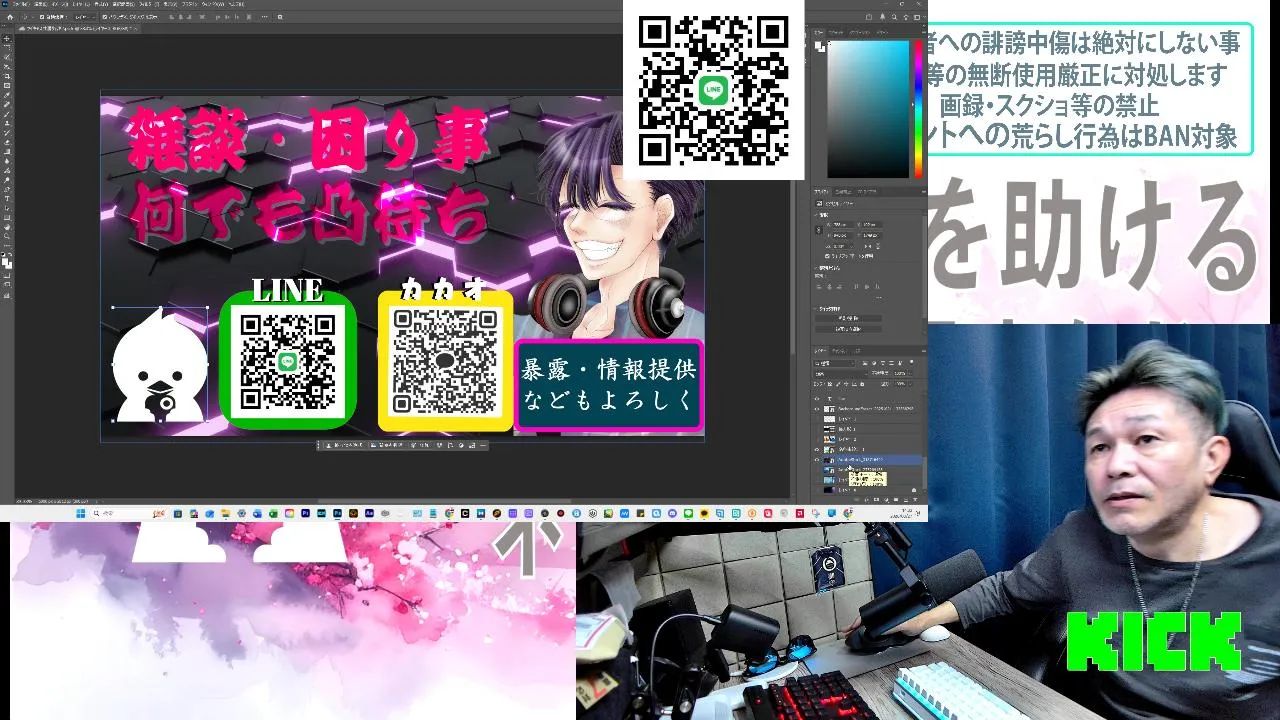Open the layer filter type dropdown
This screenshot has width=1280, height=720.
[834, 363]
